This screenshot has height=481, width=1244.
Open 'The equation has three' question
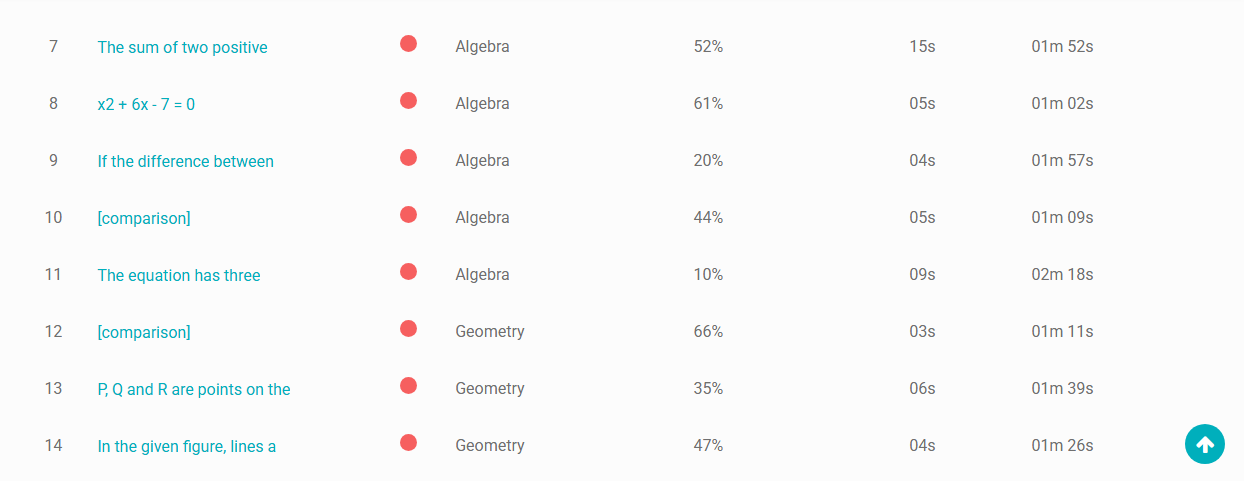[179, 275]
